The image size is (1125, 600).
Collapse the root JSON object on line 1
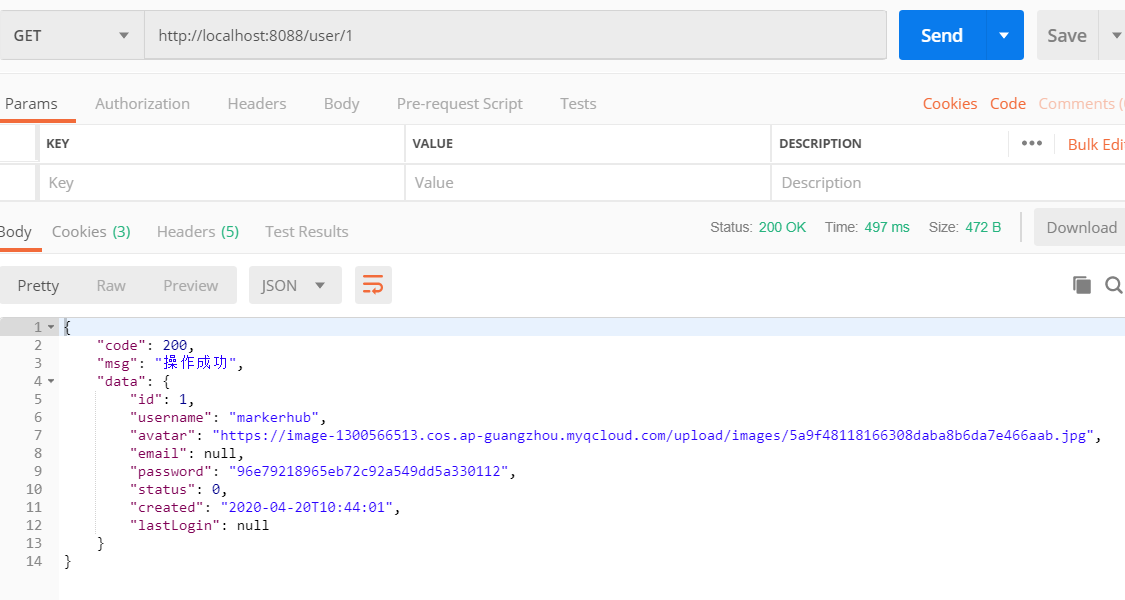53,326
